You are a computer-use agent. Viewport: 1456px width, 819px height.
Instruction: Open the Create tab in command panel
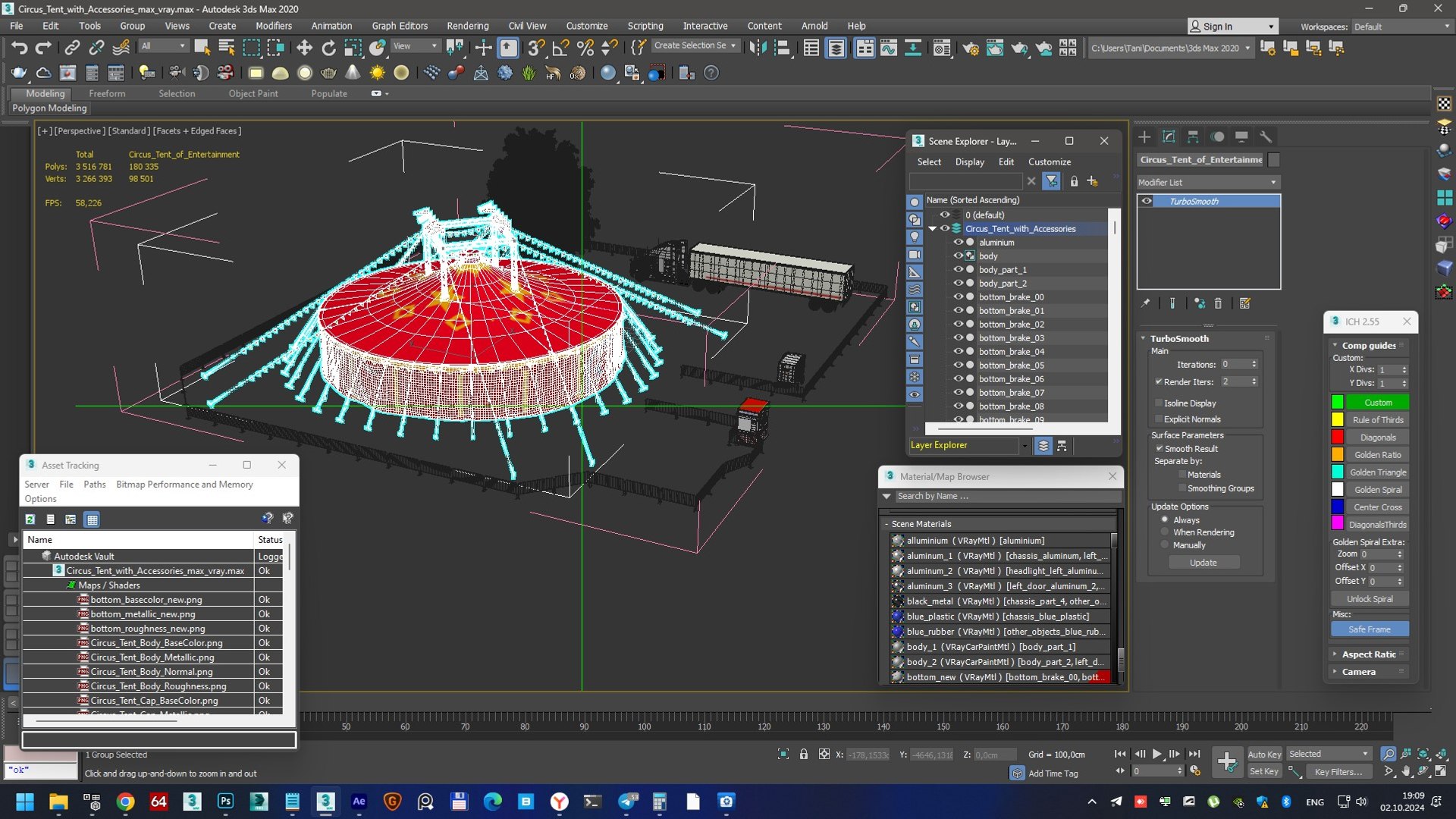[x=1145, y=136]
